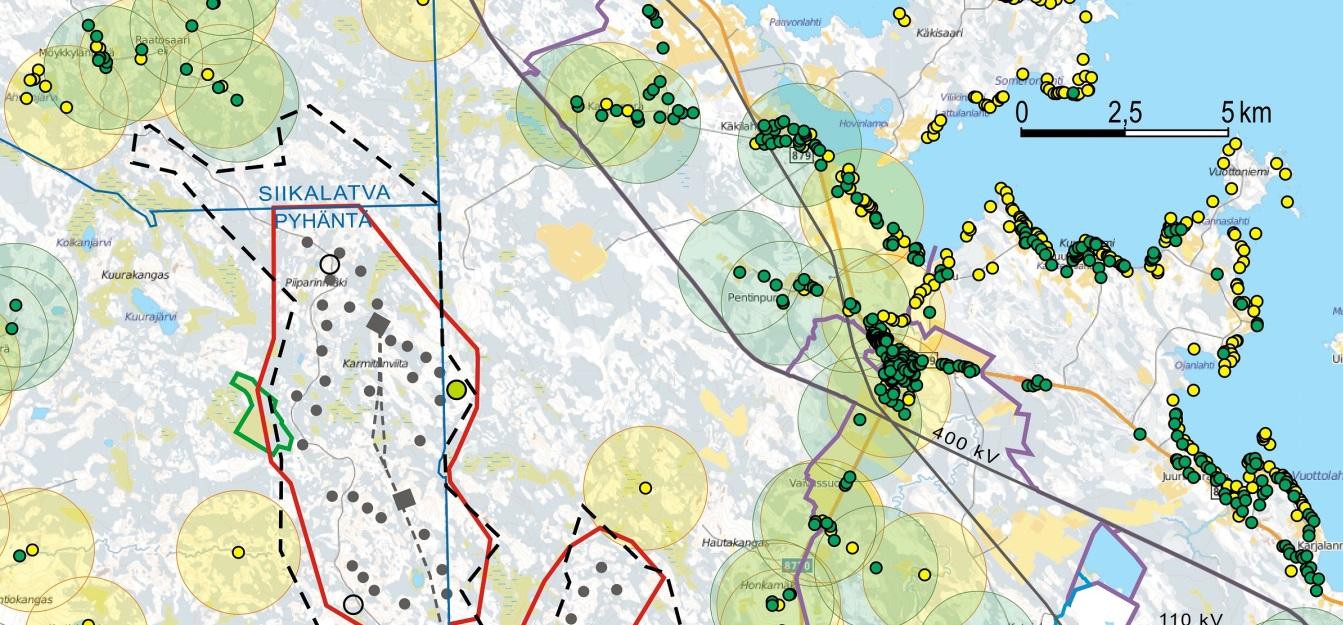Image resolution: width=1343 pixels, height=625 pixels.
Task: Click the 879 road number sign near Käkilahti
Action: click(x=801, y=155)
